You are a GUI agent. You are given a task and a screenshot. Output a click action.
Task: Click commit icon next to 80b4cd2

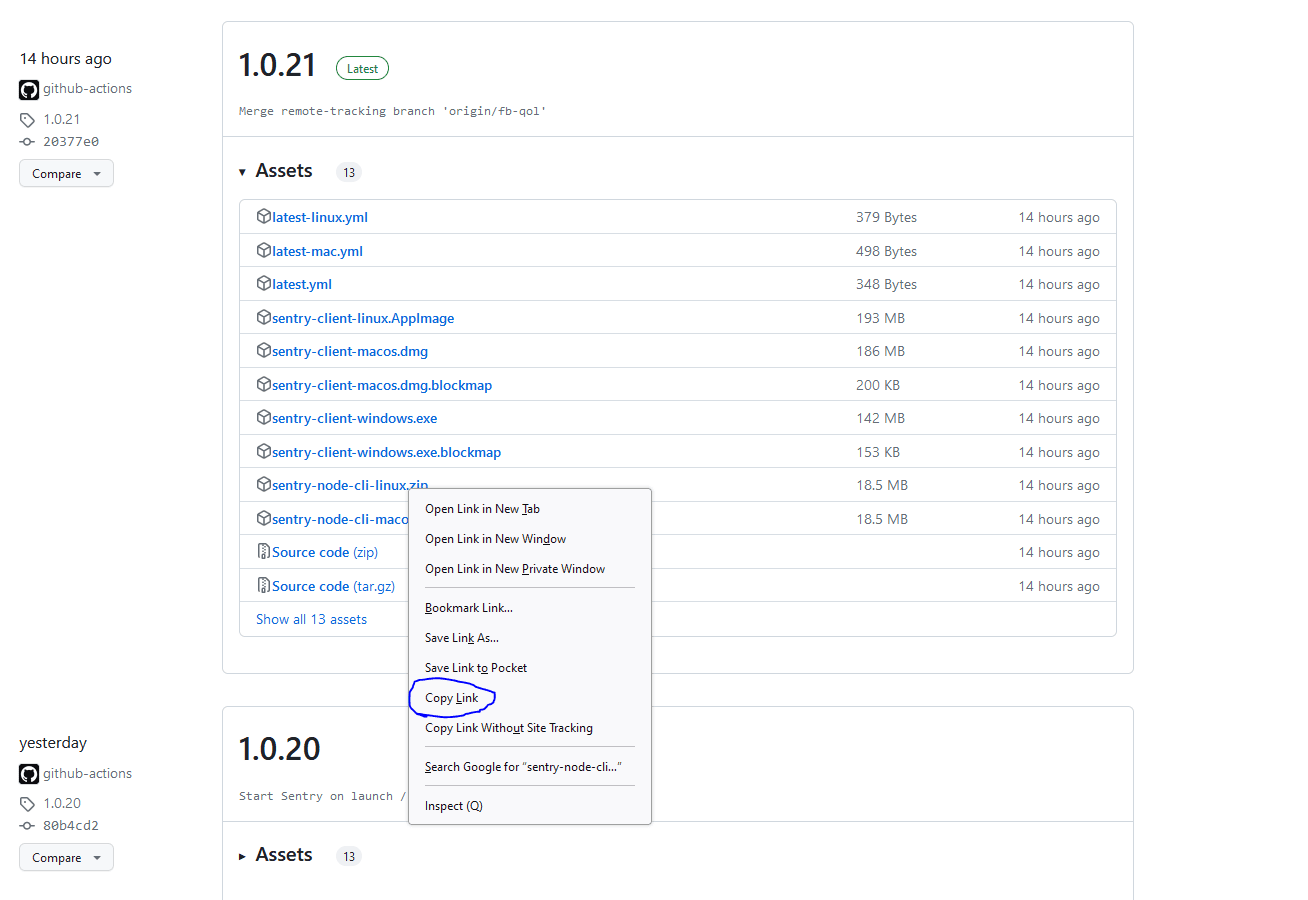[x=27, y=826]
